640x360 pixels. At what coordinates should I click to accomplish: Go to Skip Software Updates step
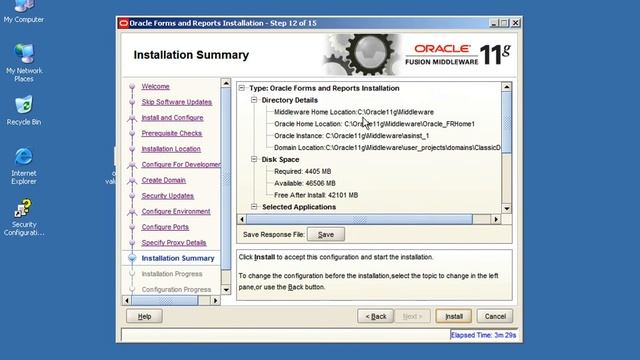tap(177, 102)
